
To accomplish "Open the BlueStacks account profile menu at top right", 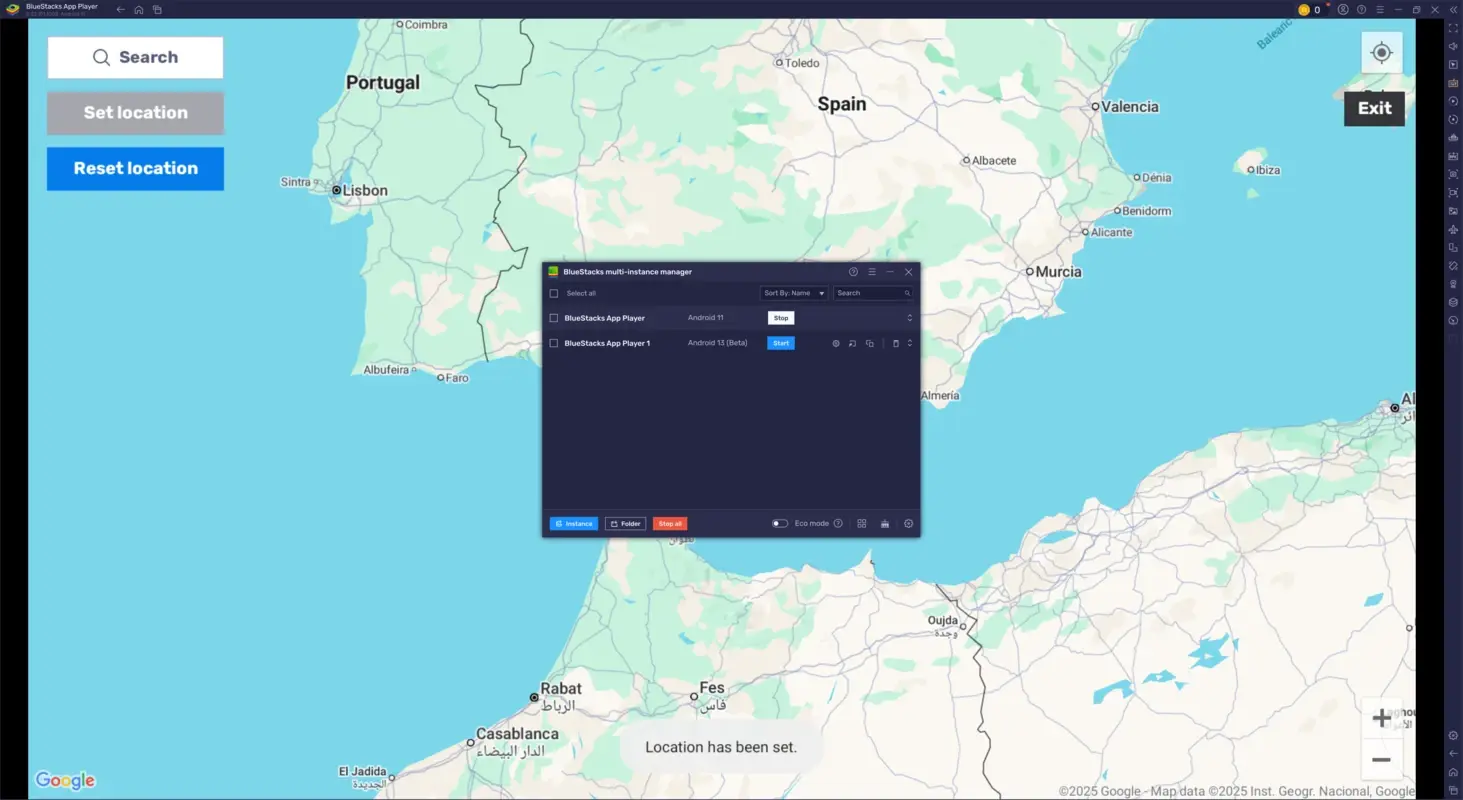I will pos(1343,9).
